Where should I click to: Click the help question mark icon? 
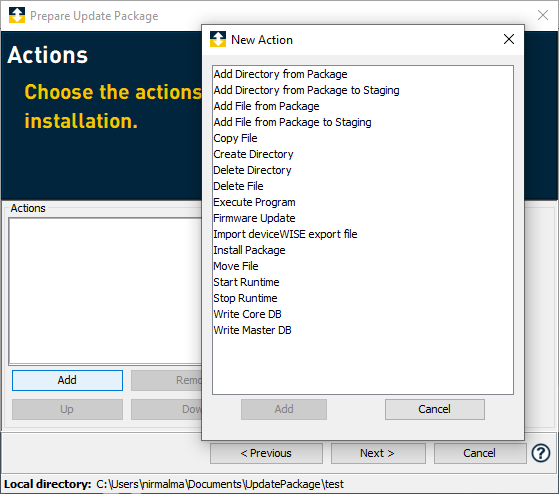click(x=541, y=453)
